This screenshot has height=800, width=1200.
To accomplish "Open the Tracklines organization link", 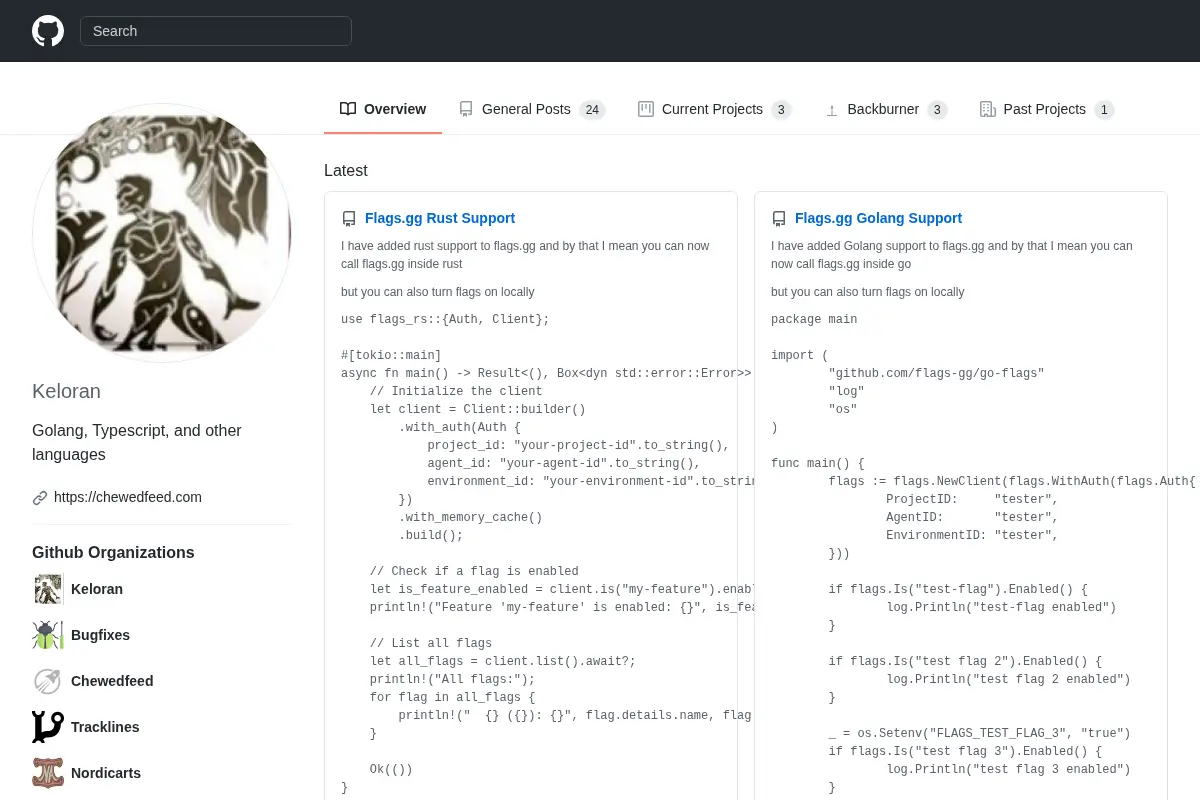I will pos(105,727).
